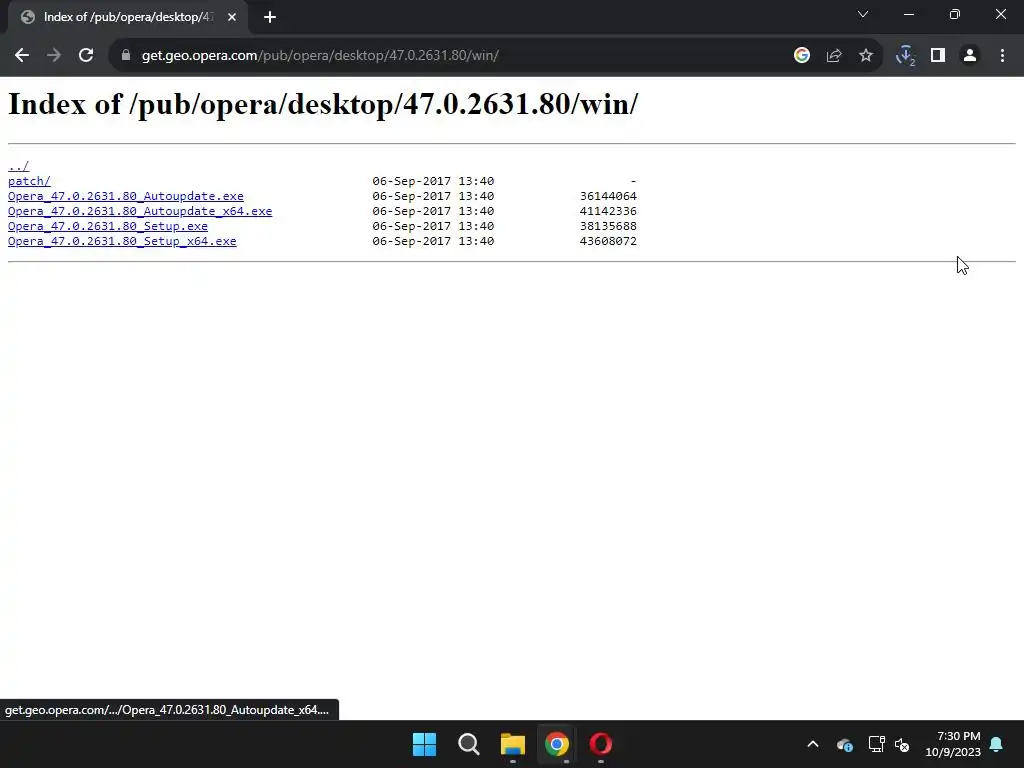Minimize the Chrome window
Screen dimensions: 1024x768
coord(908,14)
